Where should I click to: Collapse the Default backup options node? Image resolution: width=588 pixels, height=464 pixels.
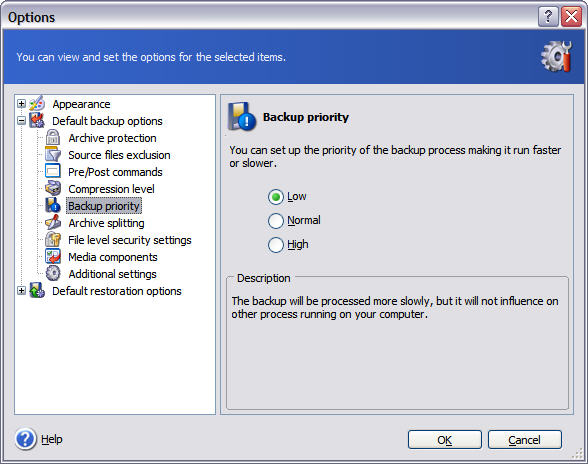point(22,121)
